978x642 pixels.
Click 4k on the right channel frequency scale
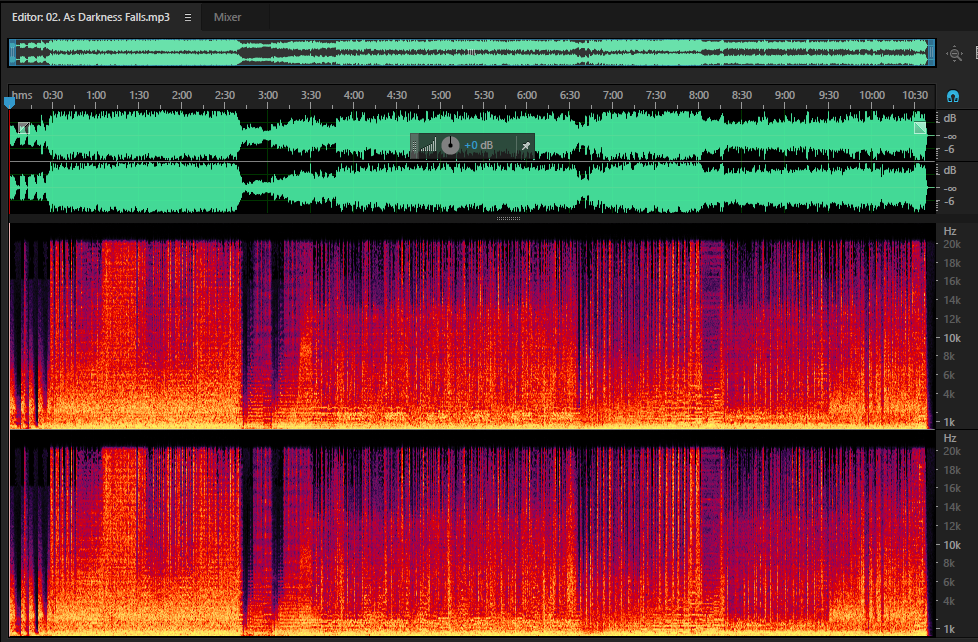click(949, 601)
